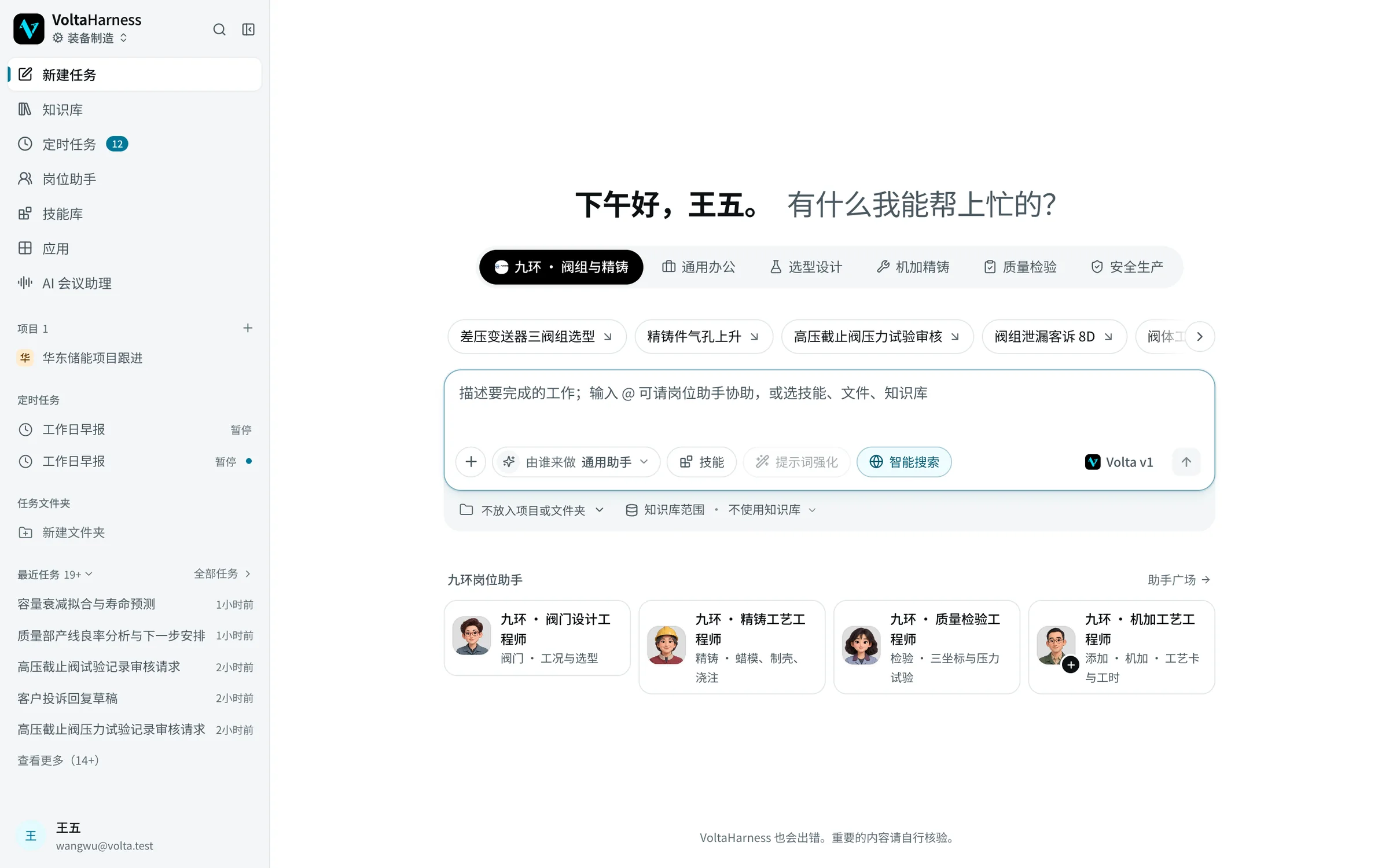Open 新建任务 in the sidebar
The height and width of the screenshot is (868, 1389).
pyautogui.click(x=134, y=75)
